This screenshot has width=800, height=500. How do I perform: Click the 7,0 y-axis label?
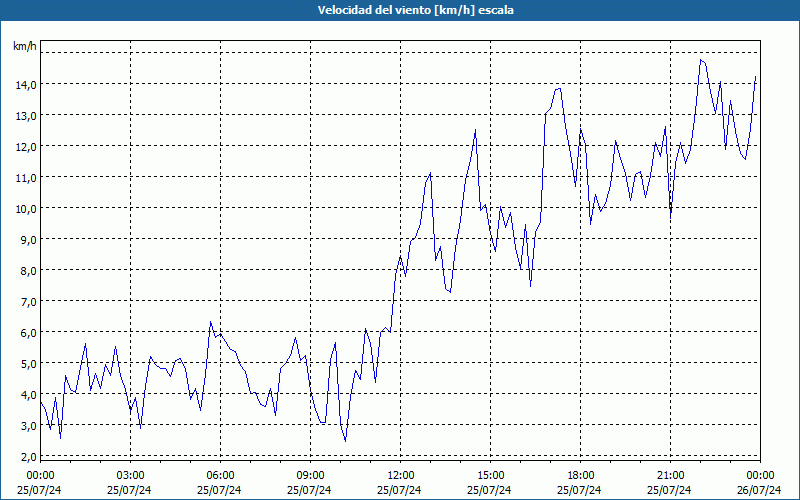28,302
